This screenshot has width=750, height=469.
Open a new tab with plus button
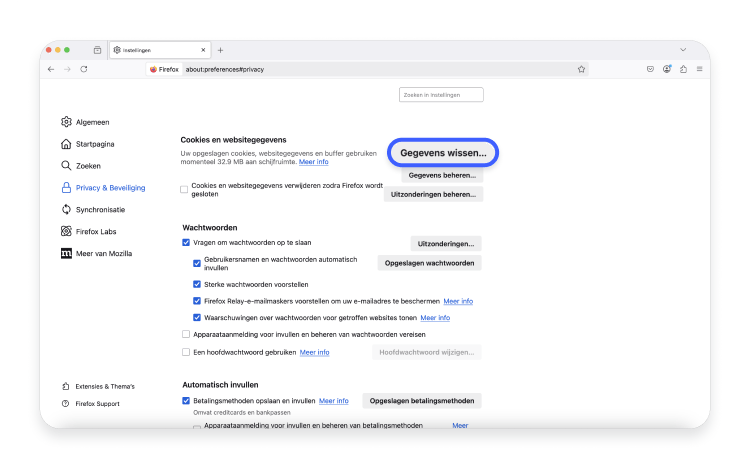220,50
